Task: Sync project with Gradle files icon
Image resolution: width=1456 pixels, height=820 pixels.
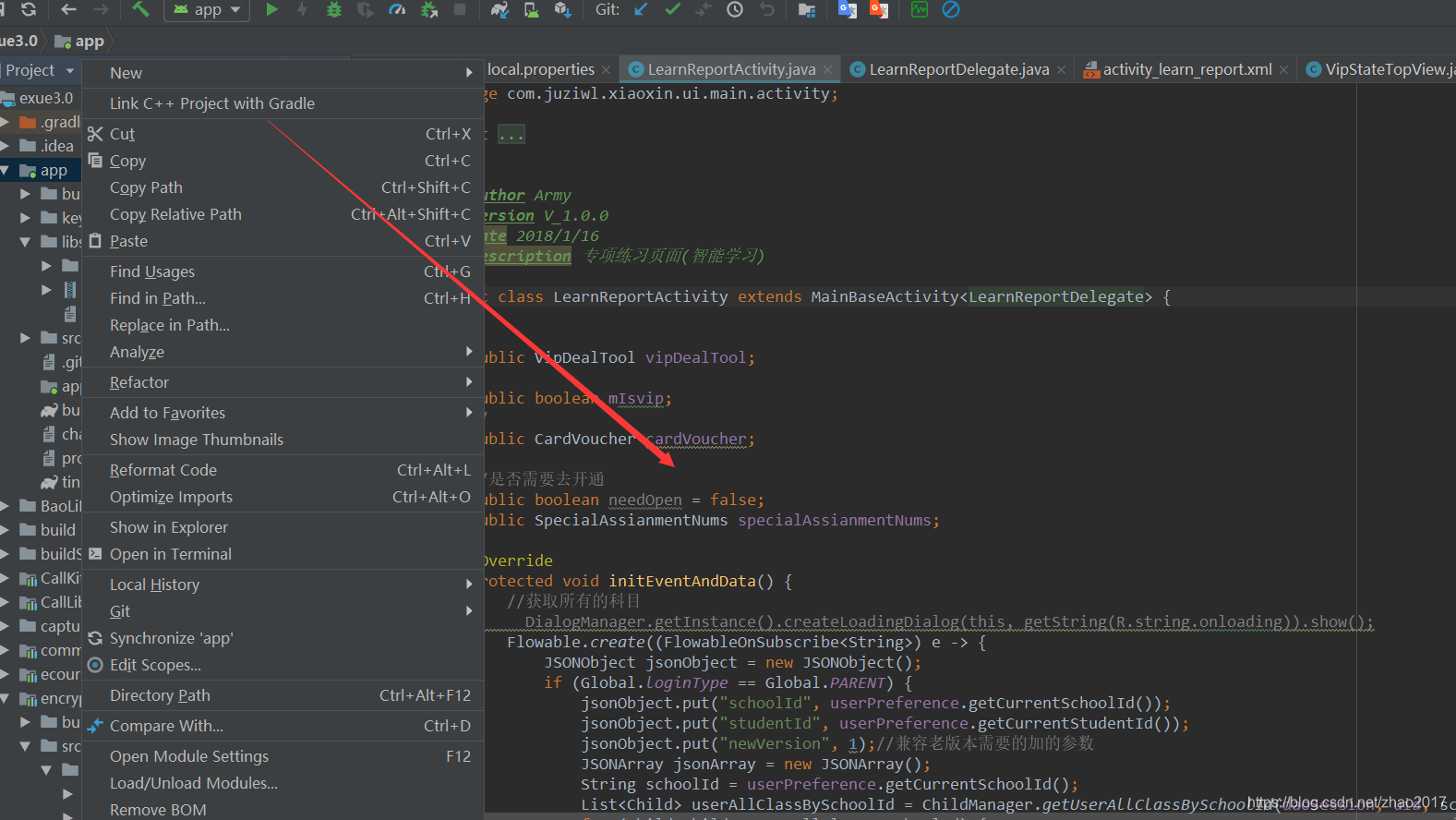Action: (x=499, y=9)
